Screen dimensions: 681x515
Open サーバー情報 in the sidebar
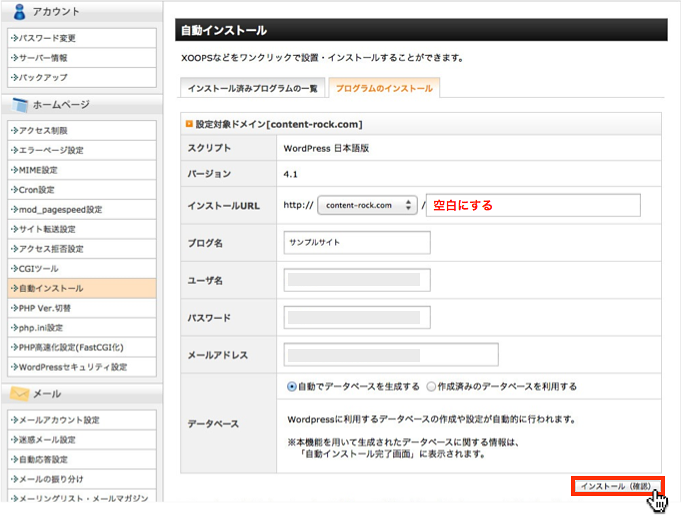point(82,58)
